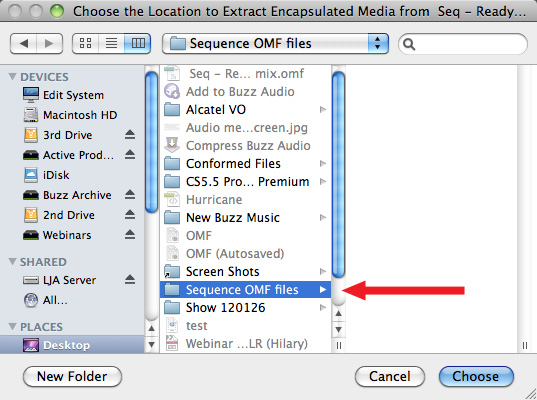Go back to previous folder
537x400 pixels.
coord(23,43)
